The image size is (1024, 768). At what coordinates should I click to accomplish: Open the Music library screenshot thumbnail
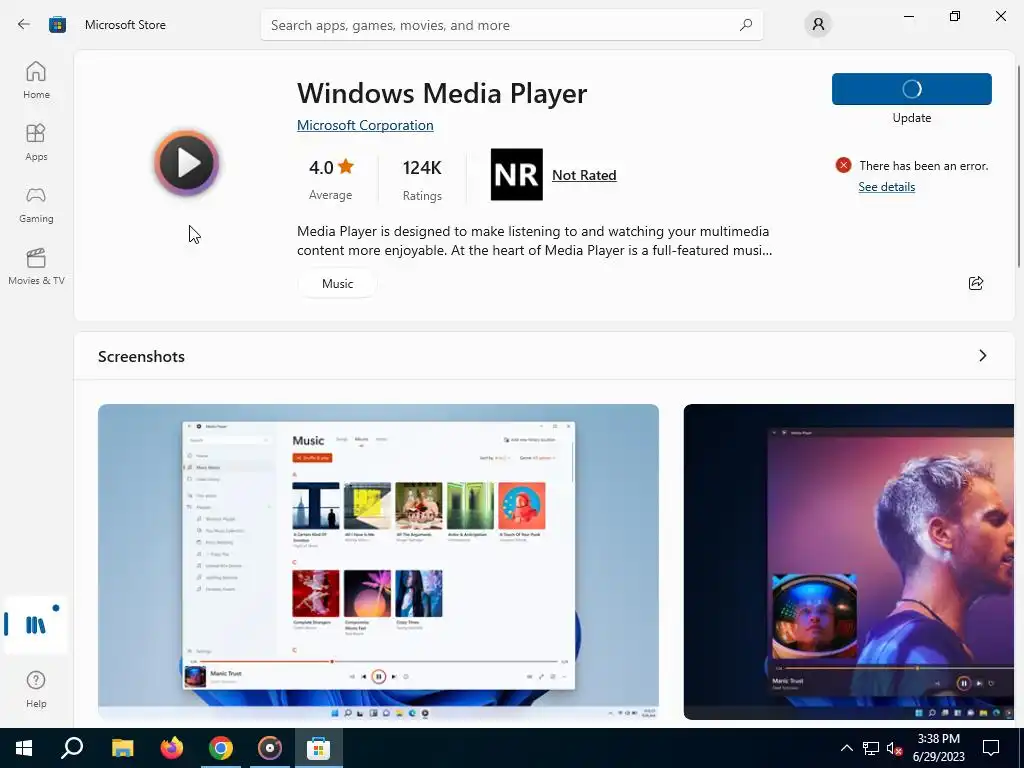click(x=378, y=562)
